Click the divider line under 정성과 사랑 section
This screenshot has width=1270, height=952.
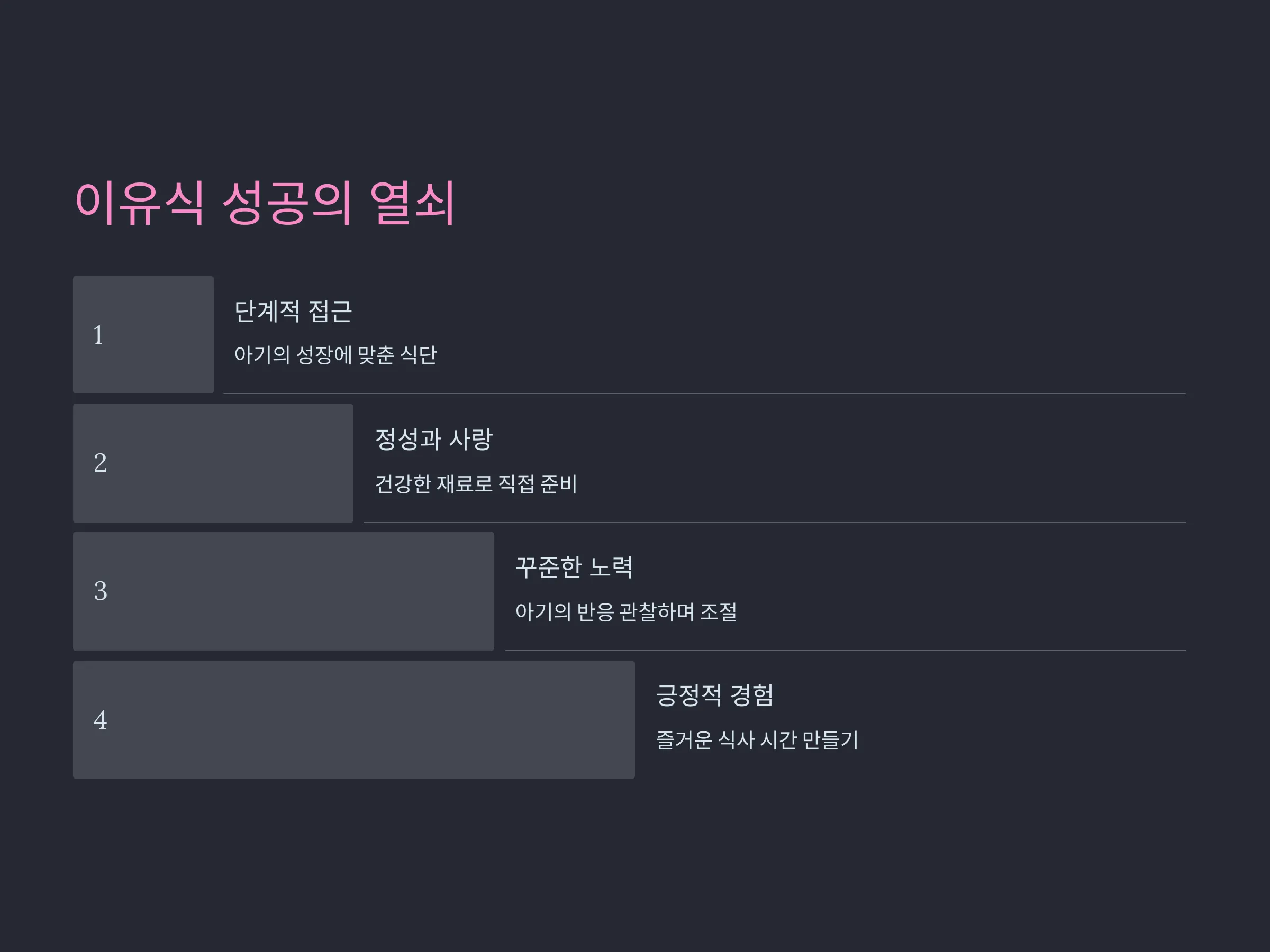(x=775, y=523)
